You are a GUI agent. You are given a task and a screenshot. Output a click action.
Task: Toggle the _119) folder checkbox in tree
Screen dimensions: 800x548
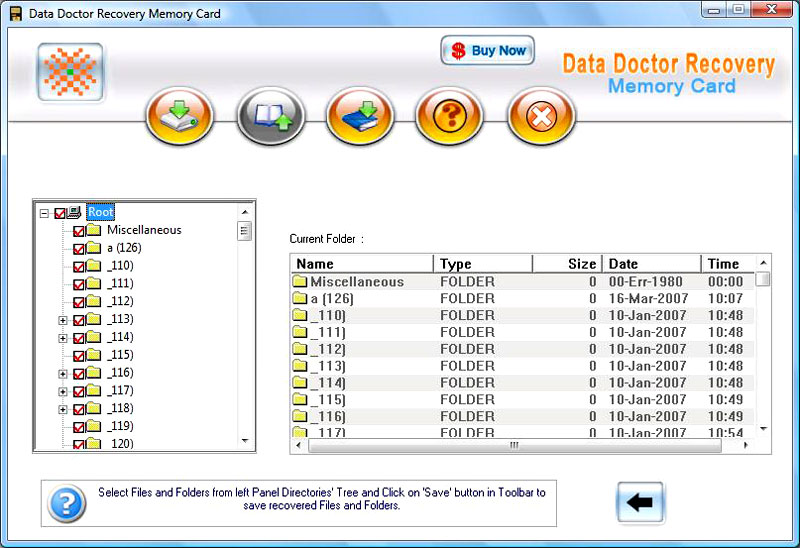79,427
